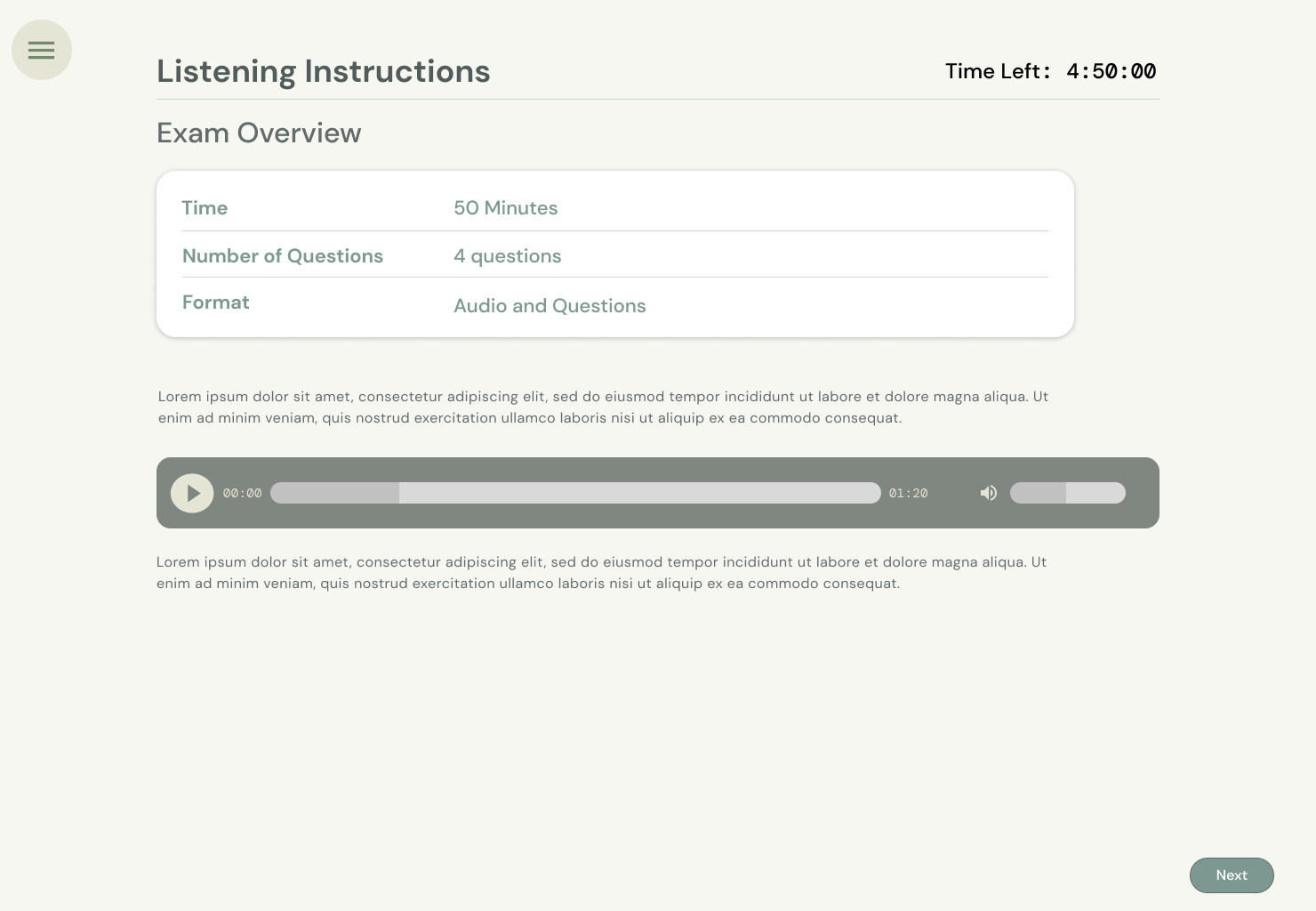Screen dimensions: 1316x911
Task: Click the 'Time Left:' label
Action: (998, 71)
